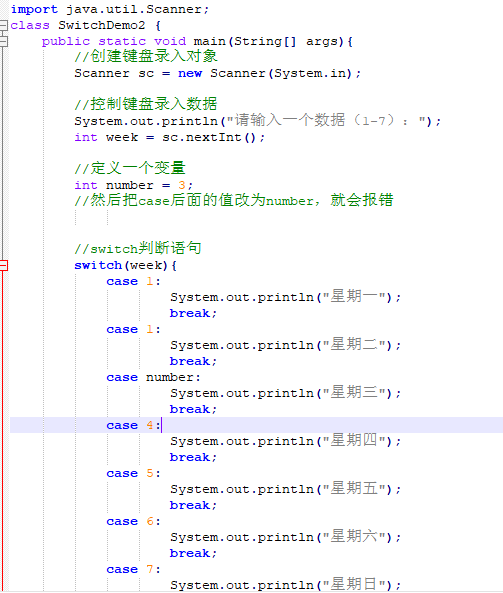
Task: Click the string 星期二
Action: pyautogui.click(x=354, y=345)
